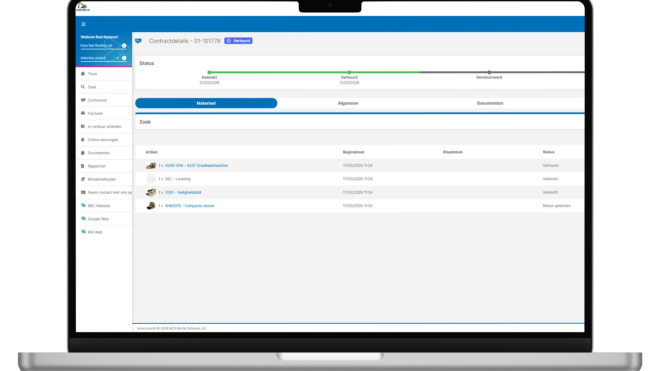Open the 432F Graaflaadmachine article link
660x371 pixels.
click(196, 165)
